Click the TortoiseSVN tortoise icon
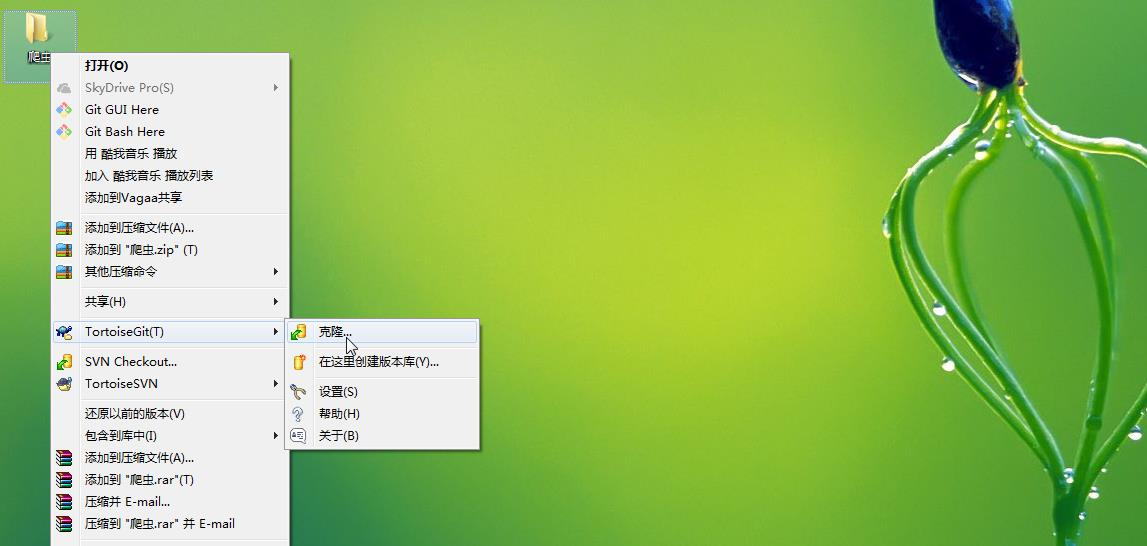1147x546 pixels. [x=64, y=384]
